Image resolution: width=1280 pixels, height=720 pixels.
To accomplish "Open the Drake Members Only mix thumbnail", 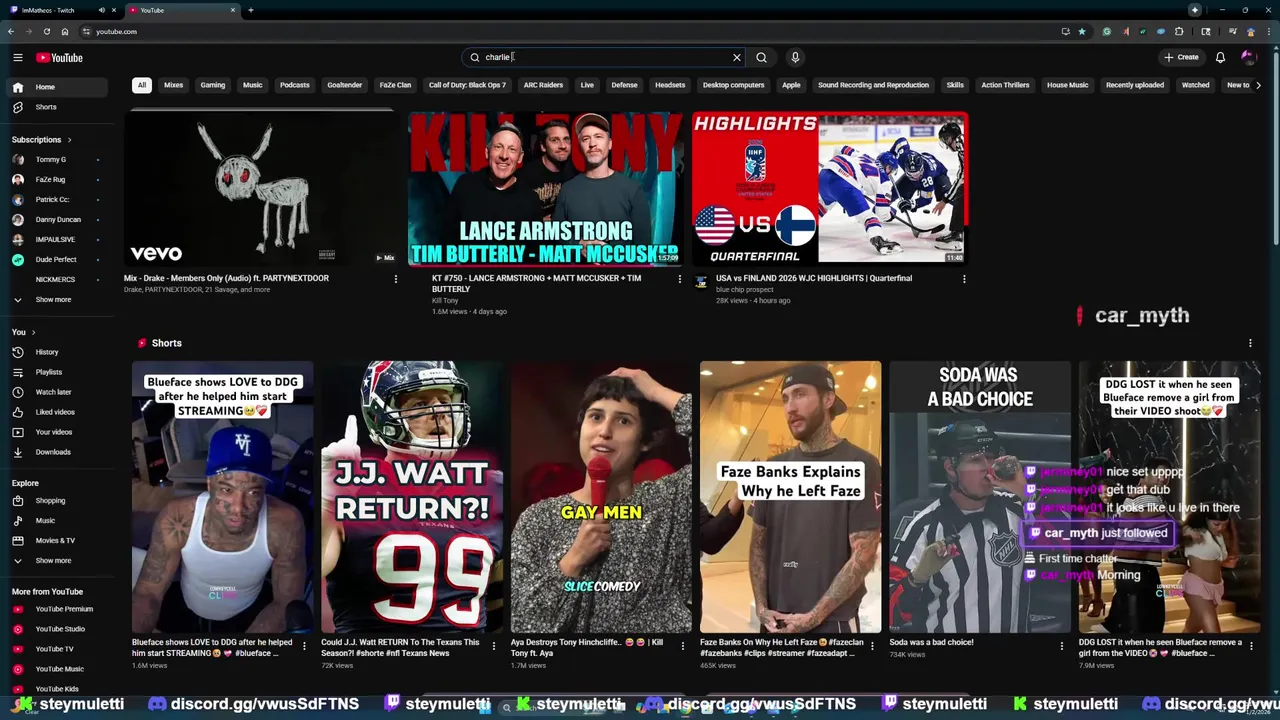I will click(x=262, y=189).
